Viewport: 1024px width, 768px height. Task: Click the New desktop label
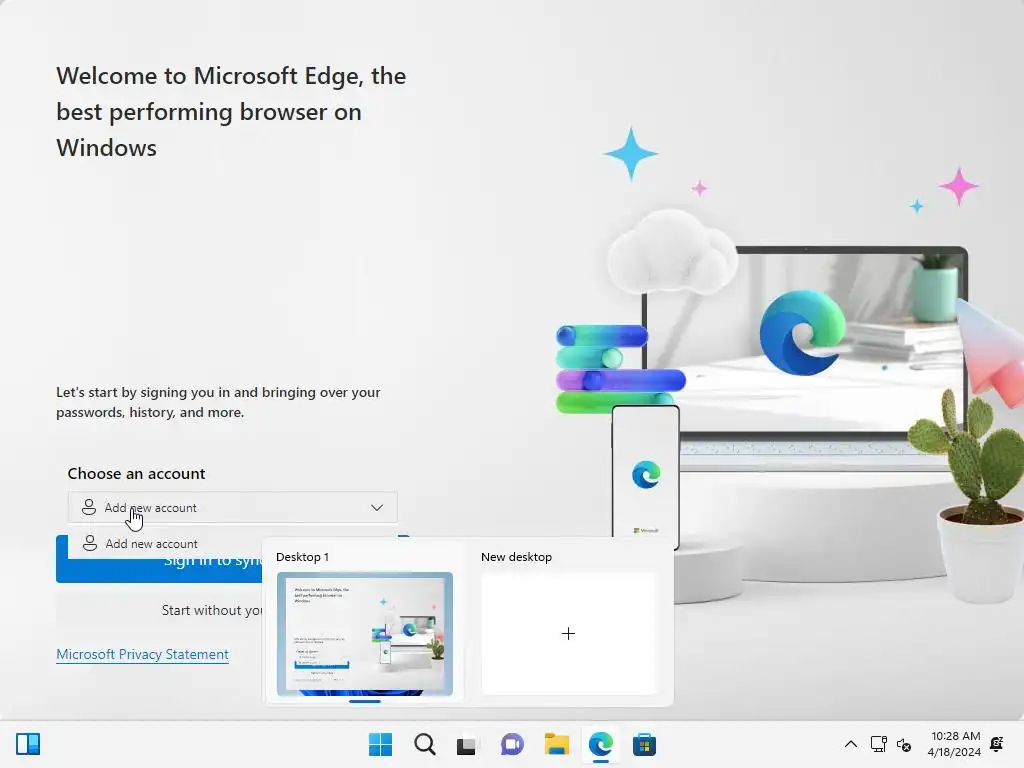click(x=516, y=557)
